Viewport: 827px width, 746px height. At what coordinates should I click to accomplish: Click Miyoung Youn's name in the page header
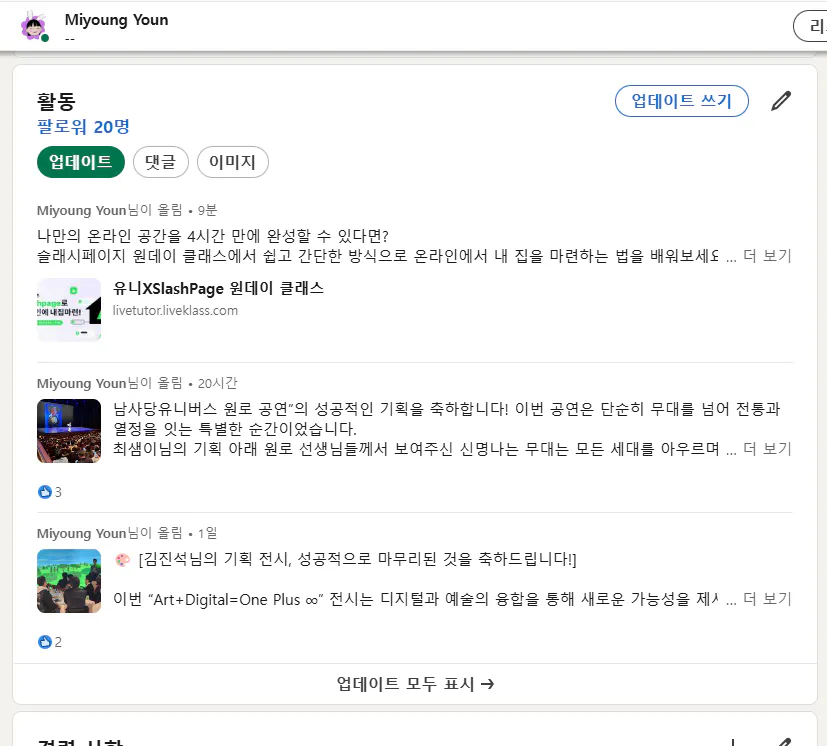pyautogui.click(x=116, y=19)
